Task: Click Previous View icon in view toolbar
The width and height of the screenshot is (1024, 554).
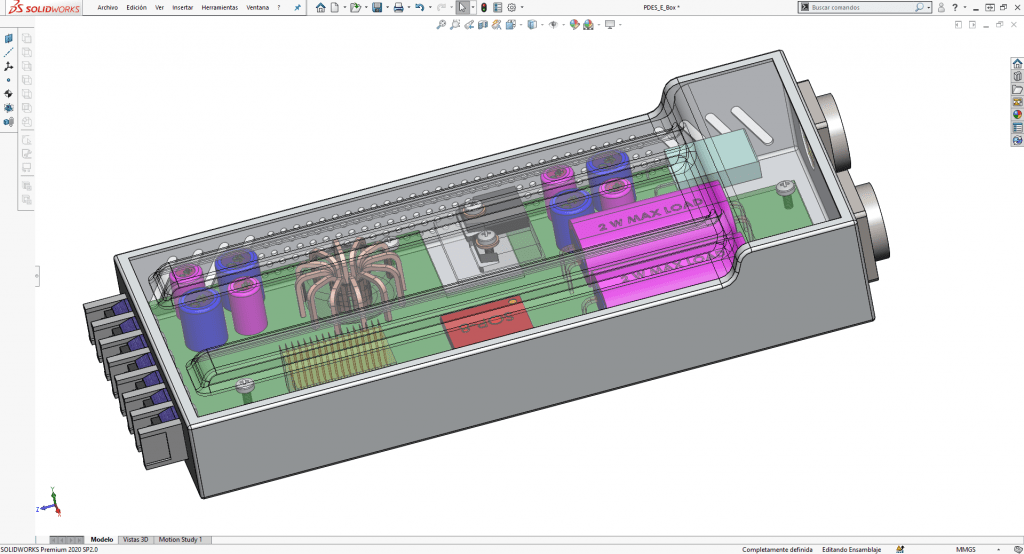Action: click(x=469, y=25)
